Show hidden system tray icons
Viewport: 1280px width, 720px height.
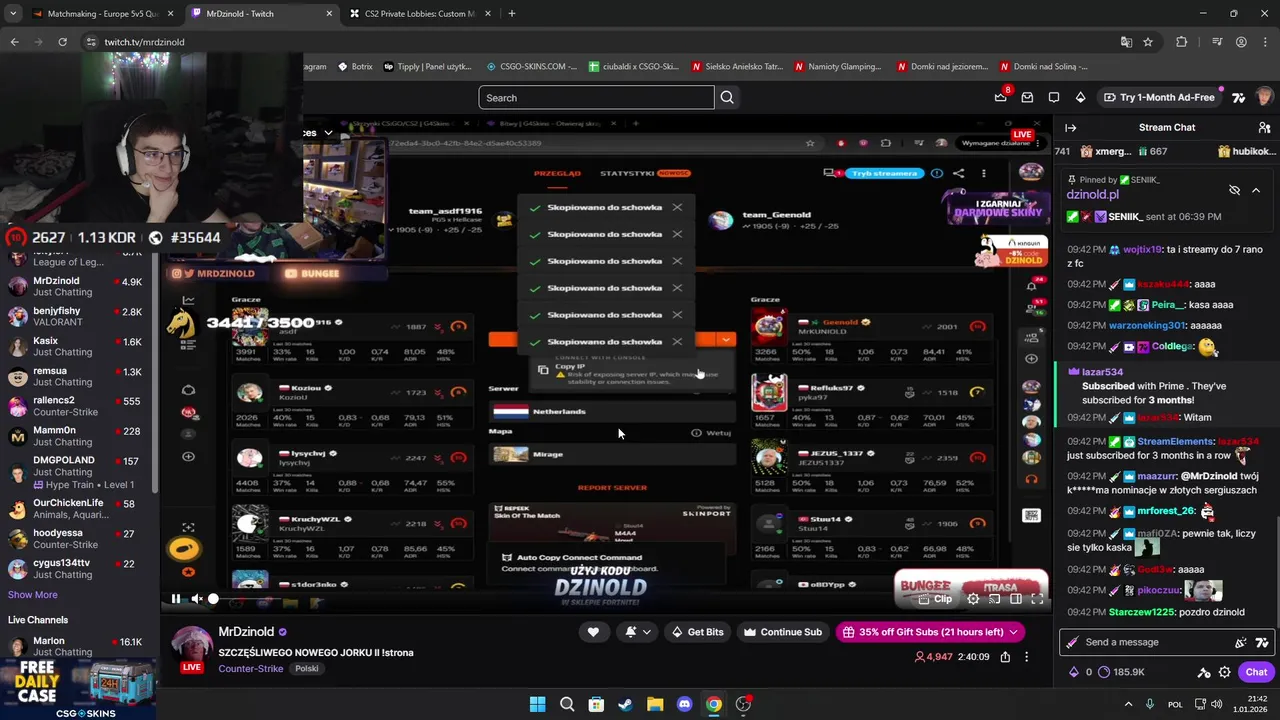pos(1129,704)
